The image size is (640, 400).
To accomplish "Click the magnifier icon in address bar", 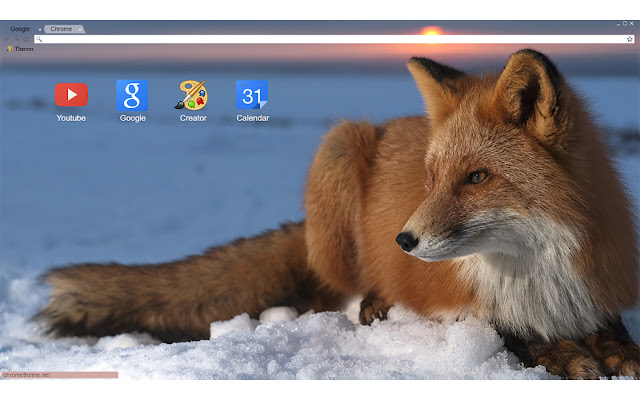I will pos(39,39).
